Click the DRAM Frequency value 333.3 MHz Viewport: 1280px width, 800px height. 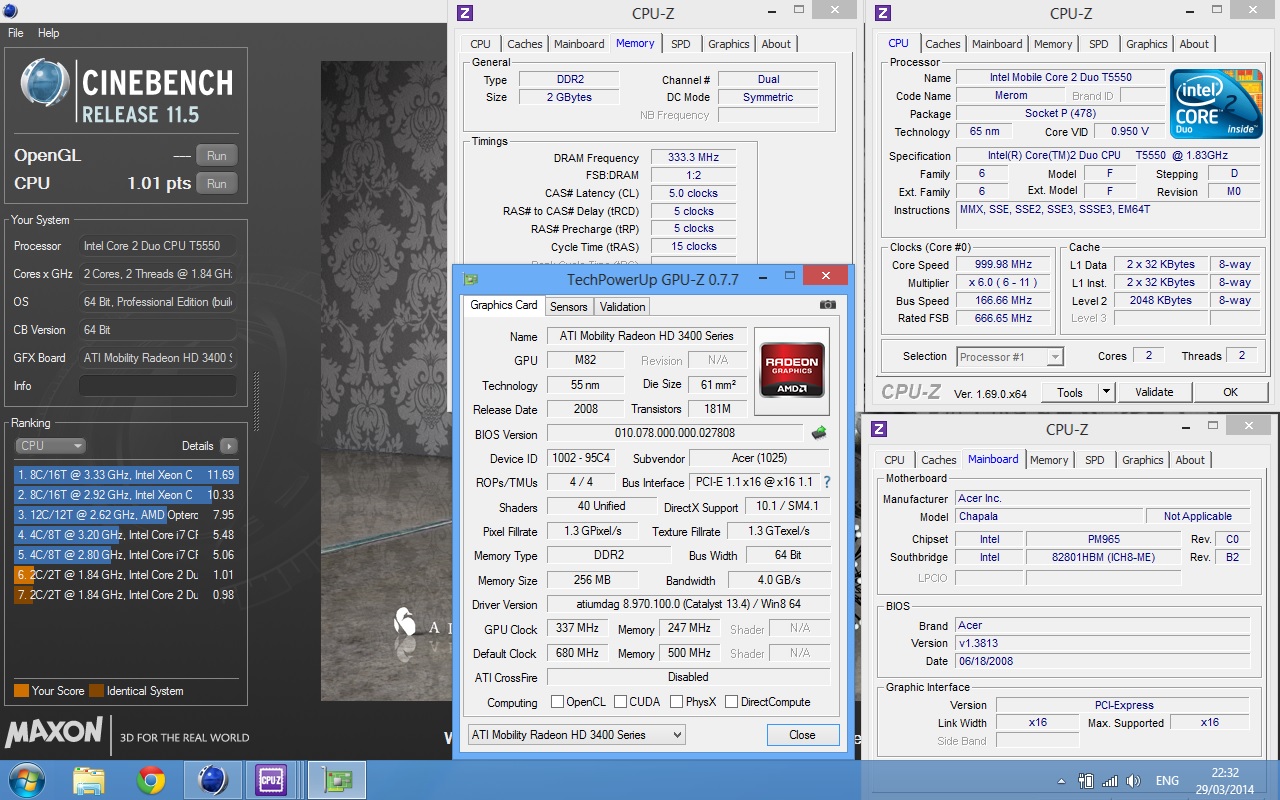coord(693,157)
